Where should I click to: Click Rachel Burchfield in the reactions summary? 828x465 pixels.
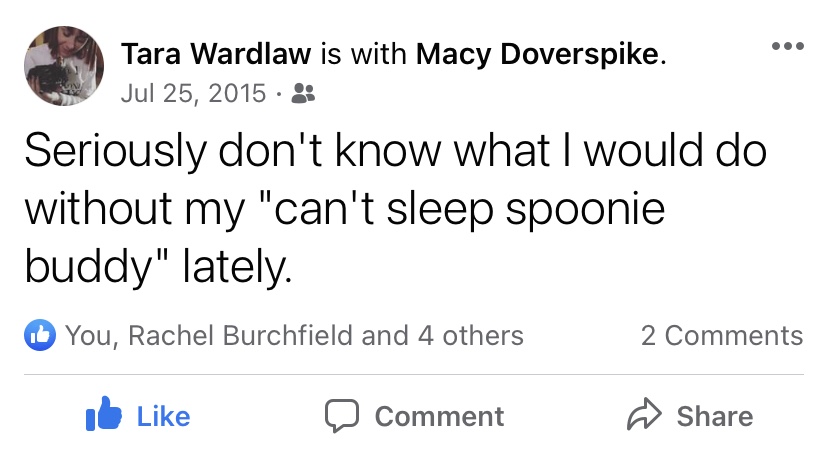pyautogui.click(x=241, y=336)
